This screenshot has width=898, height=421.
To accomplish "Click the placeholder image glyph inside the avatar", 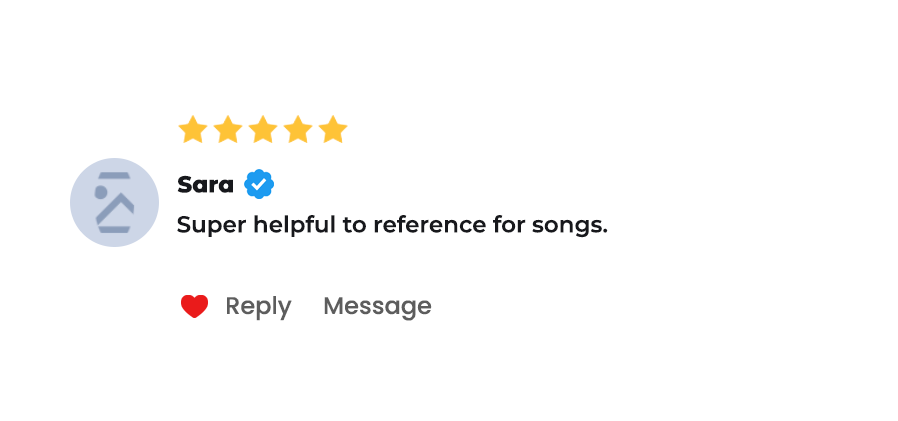I will [114, 203].
